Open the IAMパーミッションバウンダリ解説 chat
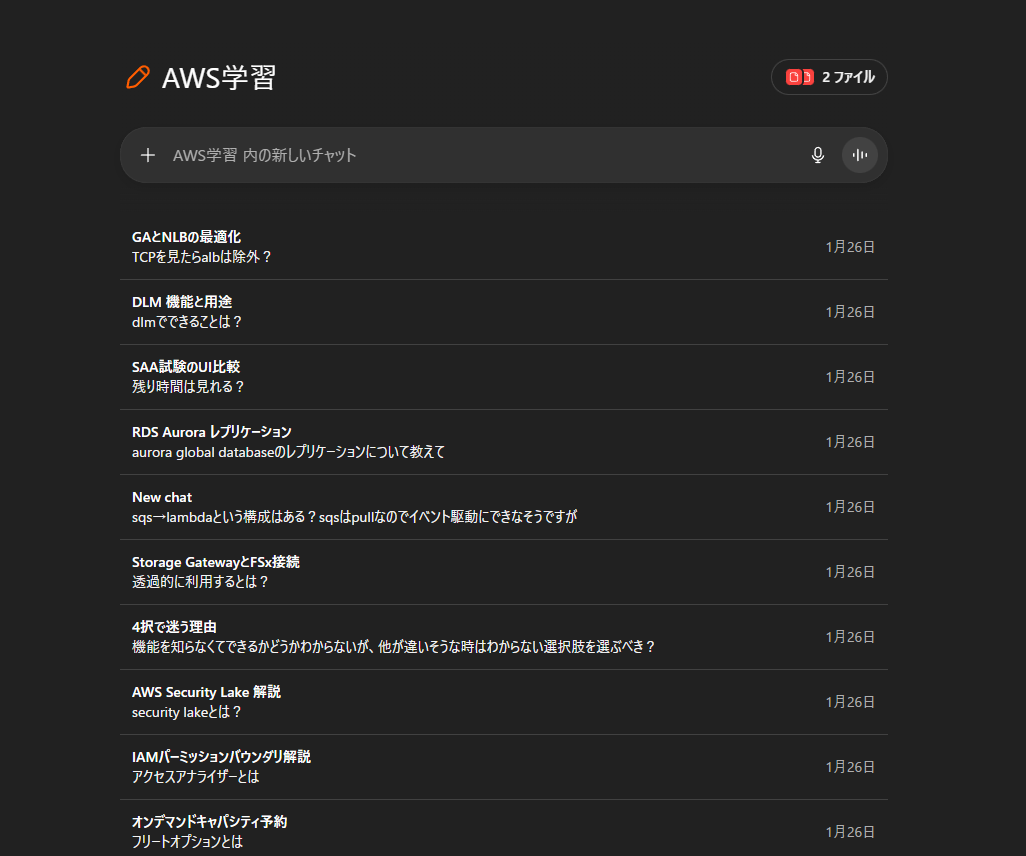The width and height of the screenshot is (1026, 856). (x=503, y=766)
